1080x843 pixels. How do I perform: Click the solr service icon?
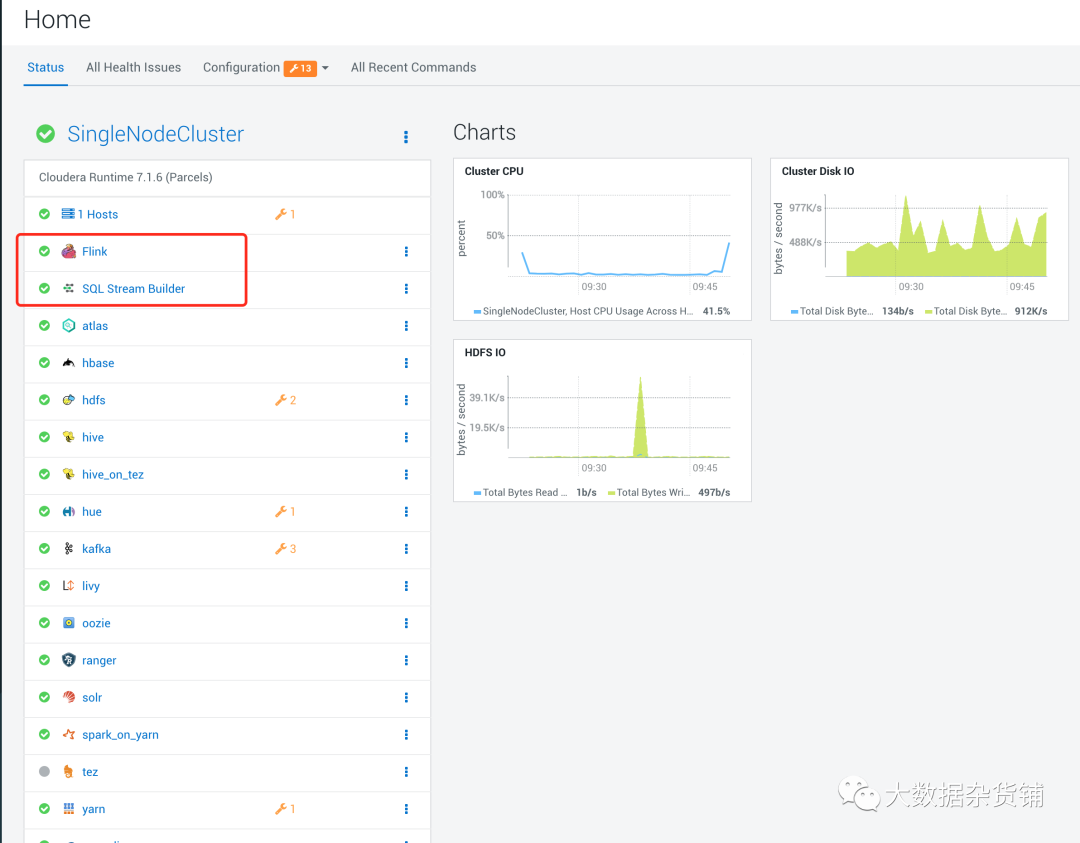coord(69,698)
